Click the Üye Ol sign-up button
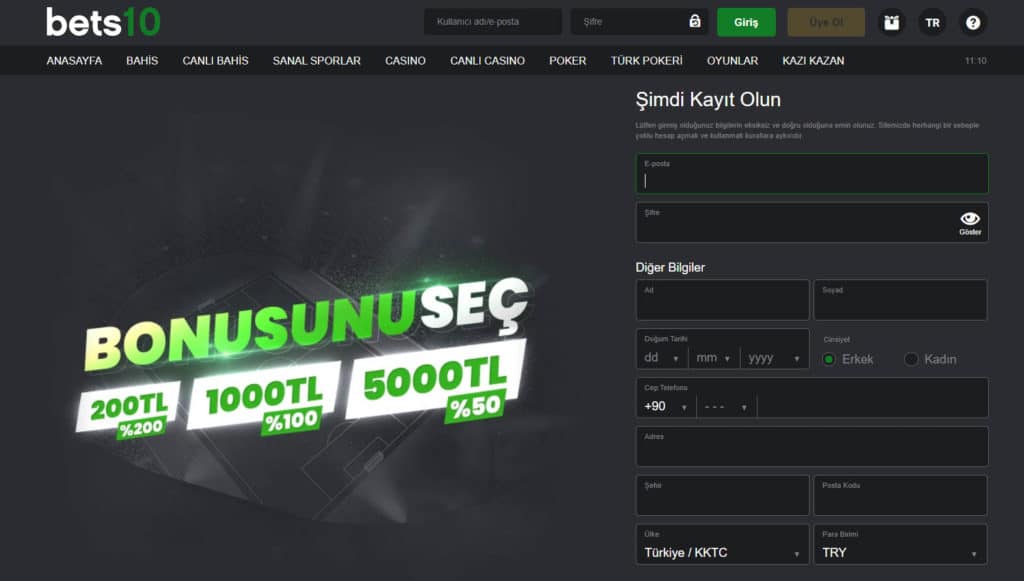The height and width of the screenshot is (581, 1024). point(826,22)
